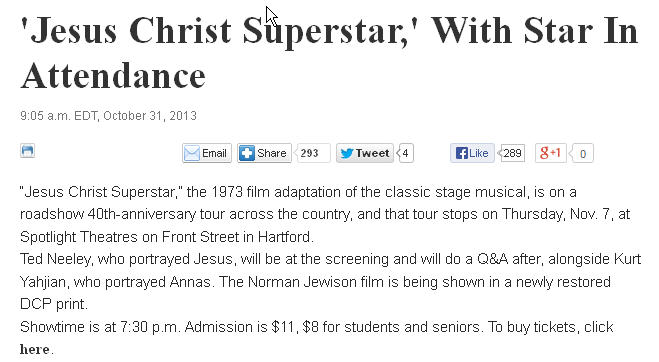Click the paragraph mentioning Ted Neeley
659x362 pixels.
click(330, 281)
